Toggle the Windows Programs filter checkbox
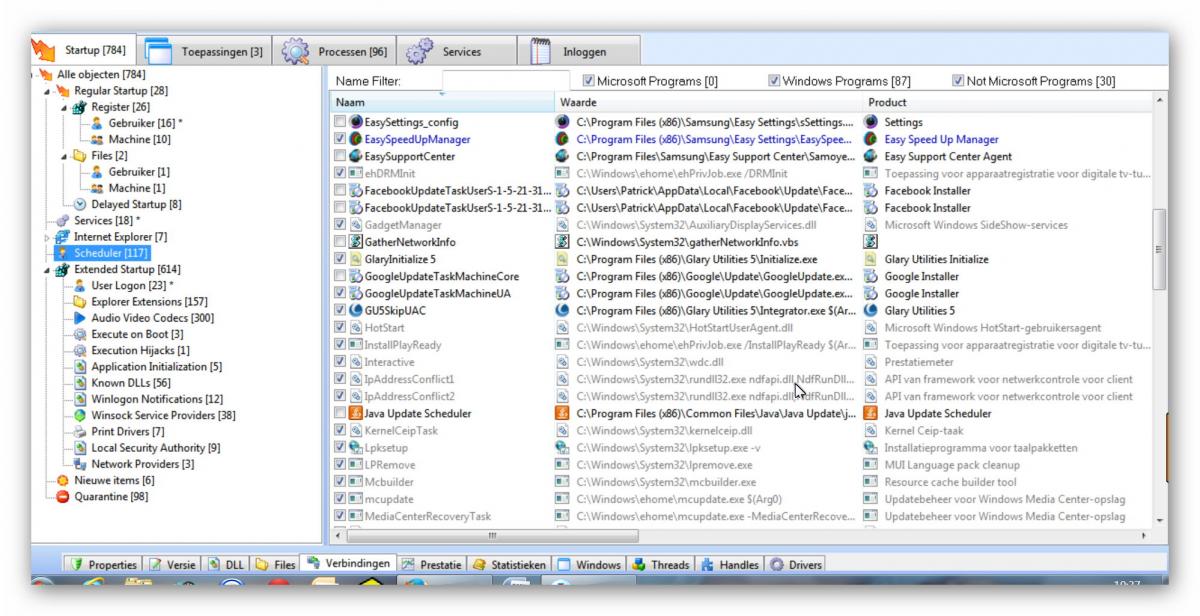The width and height of the screenshot is (1200, 616). pyautogui.click(x=774, y=81)
